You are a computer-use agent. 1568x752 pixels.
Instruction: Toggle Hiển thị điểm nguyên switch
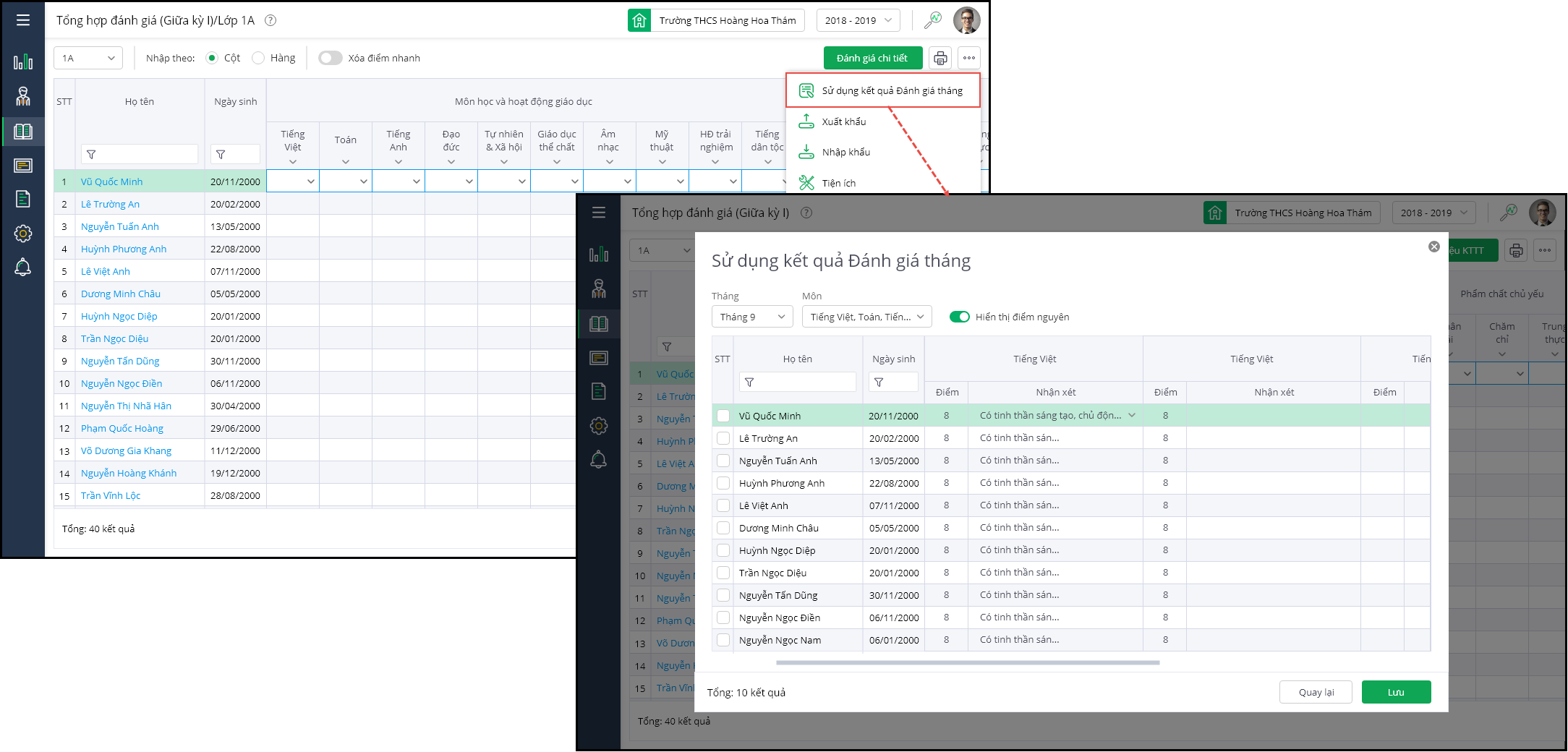pyautogui.click(x=960, y=317)
